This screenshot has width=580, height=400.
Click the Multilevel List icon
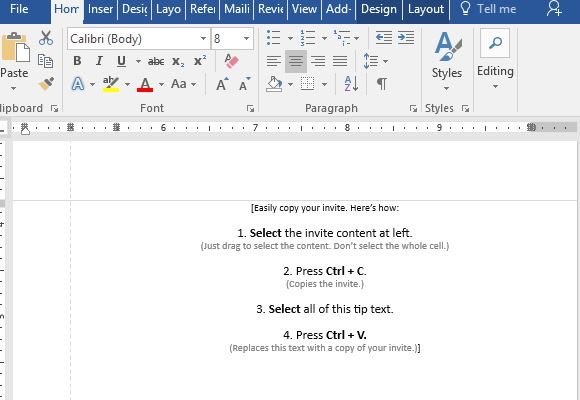(342, 38)
